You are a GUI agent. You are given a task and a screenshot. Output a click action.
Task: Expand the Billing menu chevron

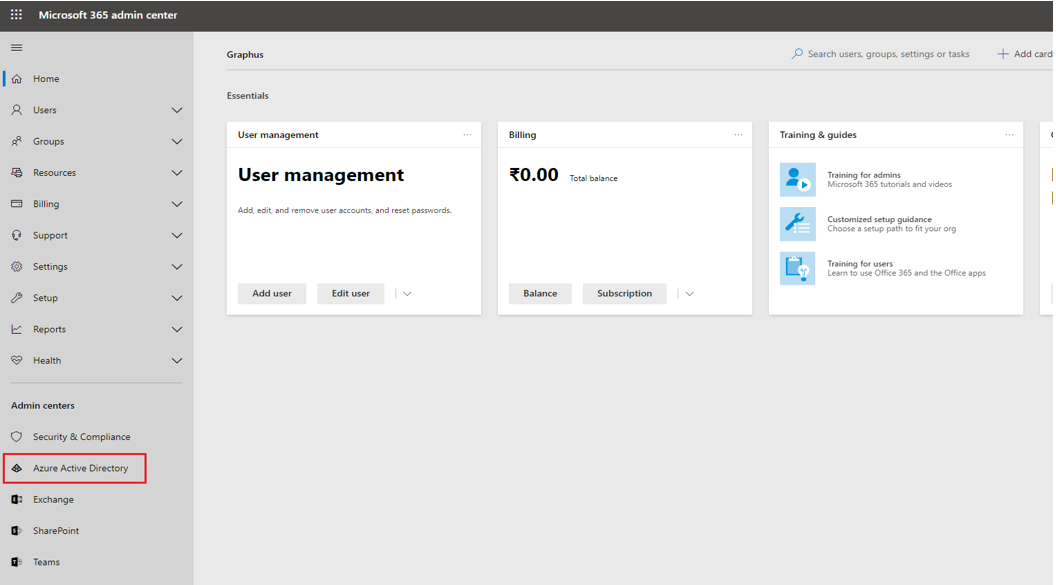tap(176, 204)
